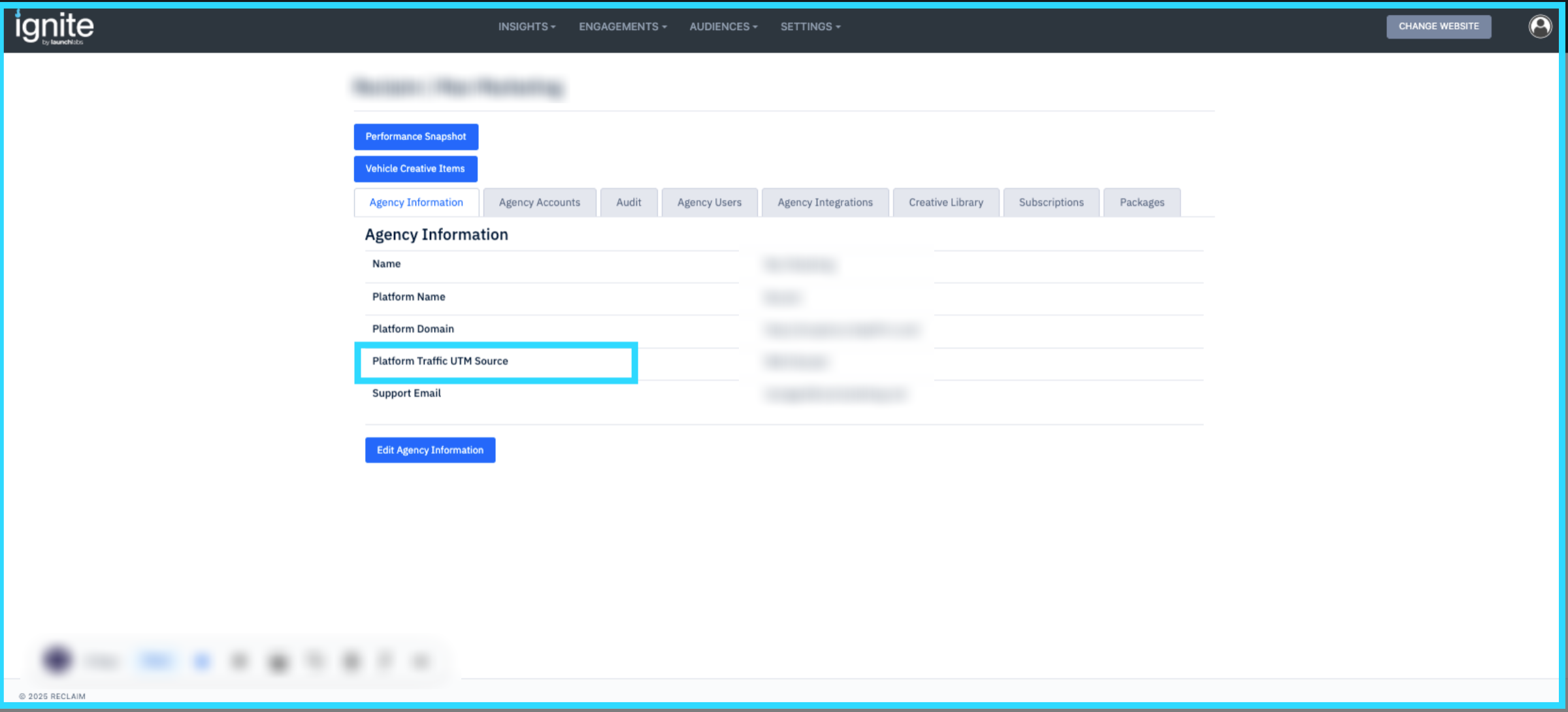Open the Audiences dropdown menu
The image size is (1568, 712).
(723, 27)
